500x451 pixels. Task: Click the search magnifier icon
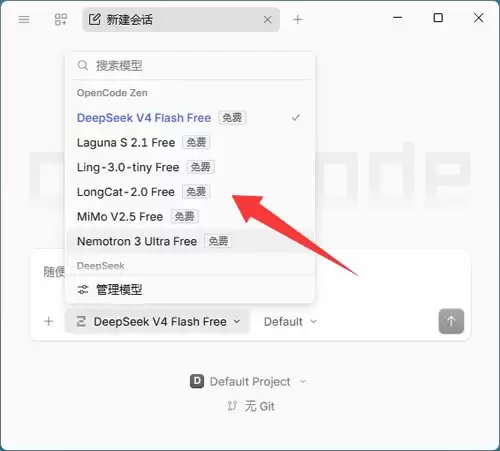pyautogui.click(x=83, y=65)
